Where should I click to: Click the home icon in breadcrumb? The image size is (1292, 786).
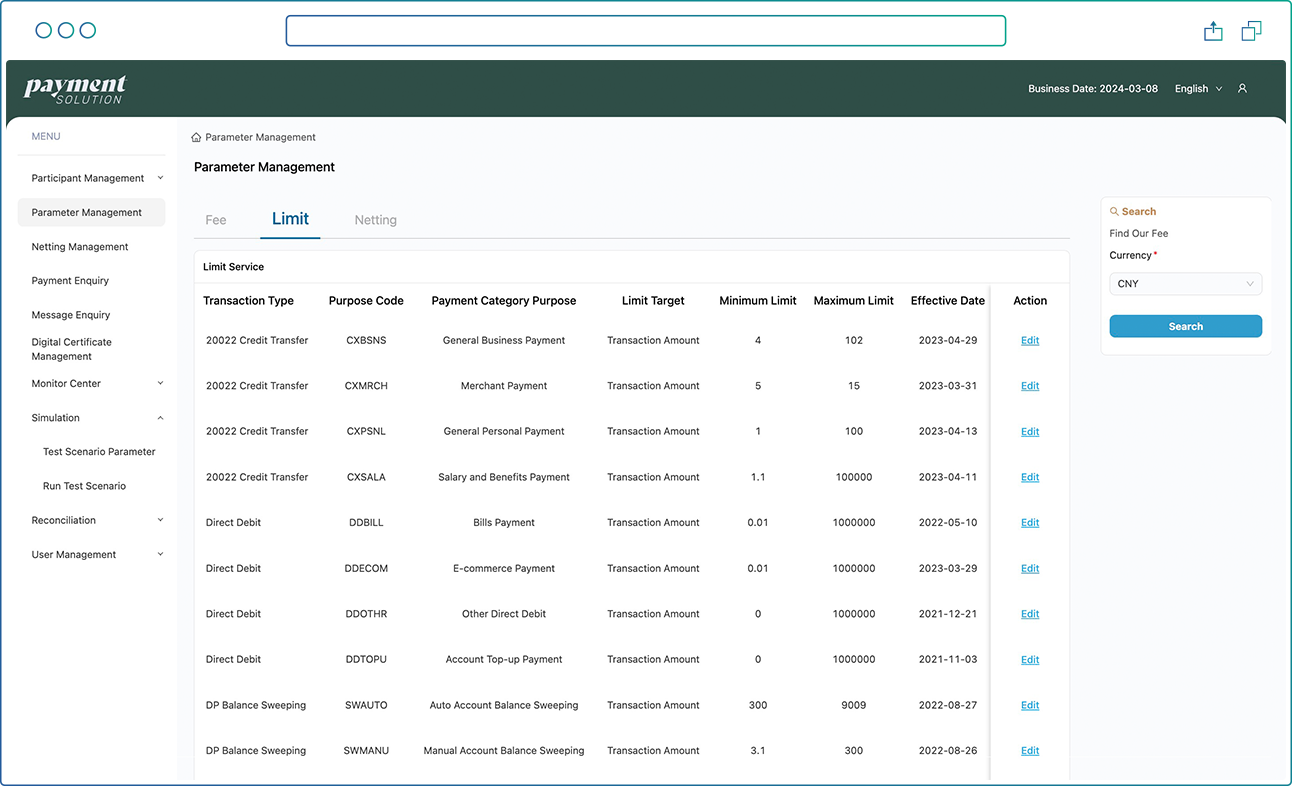click(x=196, y=137)
